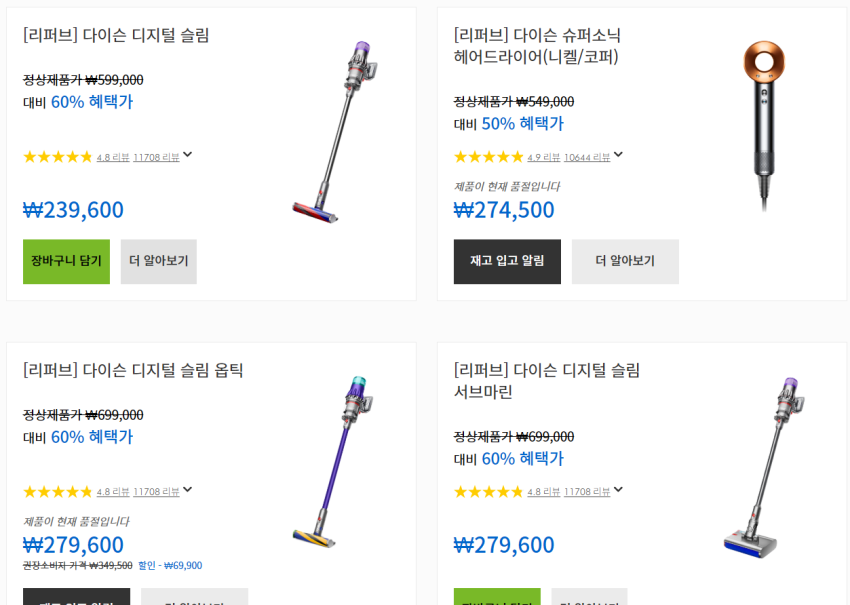Click the 4.9 리뷰 rating link
Screen dimensions: 850x605
543,157
